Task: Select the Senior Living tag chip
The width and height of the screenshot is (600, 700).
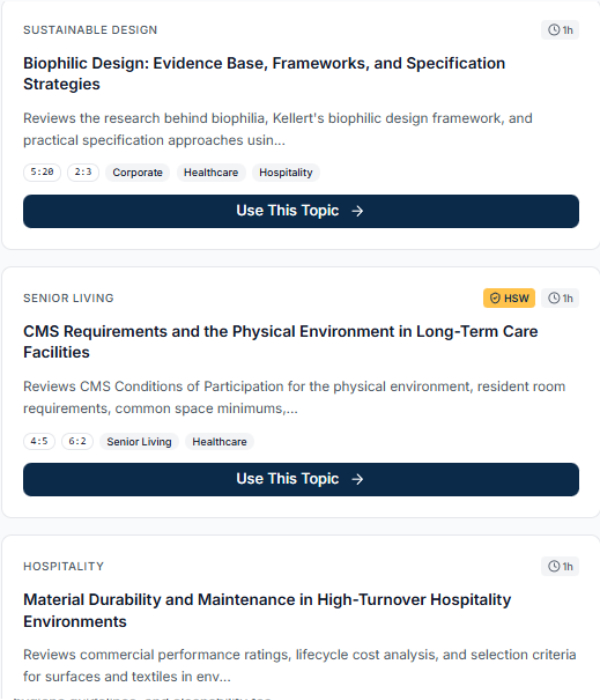Action: [x=139, y=441]
